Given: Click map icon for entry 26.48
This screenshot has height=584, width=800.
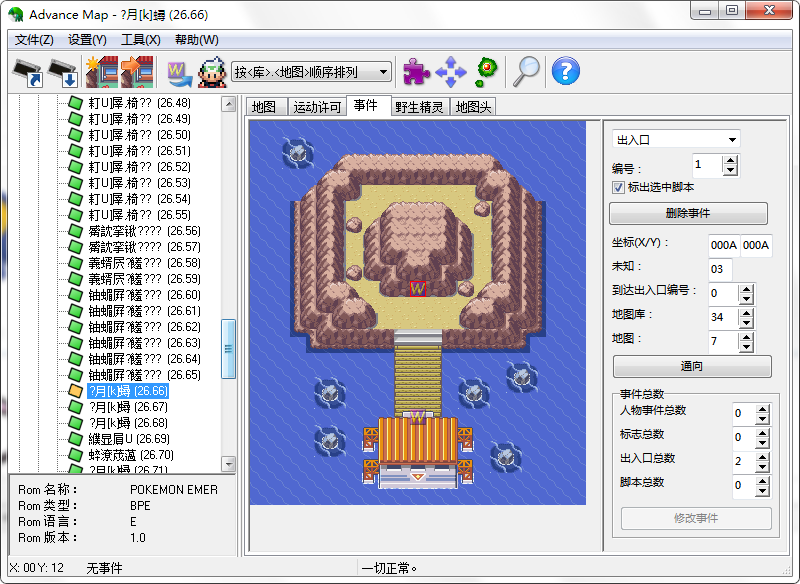Looking at the screenshot, I should [x=76, y=103].
